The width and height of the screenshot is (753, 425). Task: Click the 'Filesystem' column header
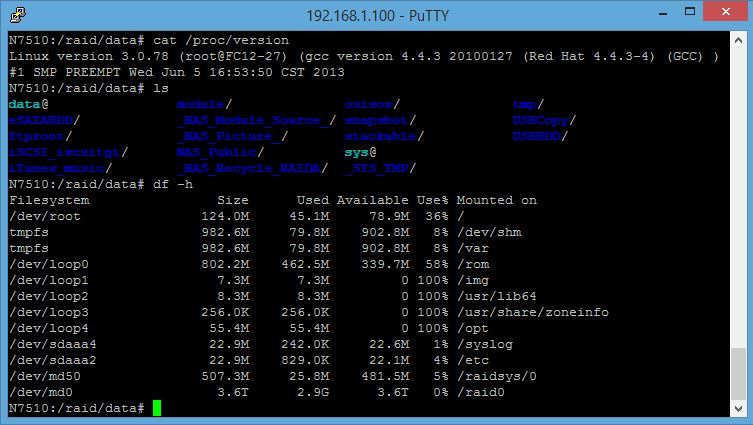49,200
